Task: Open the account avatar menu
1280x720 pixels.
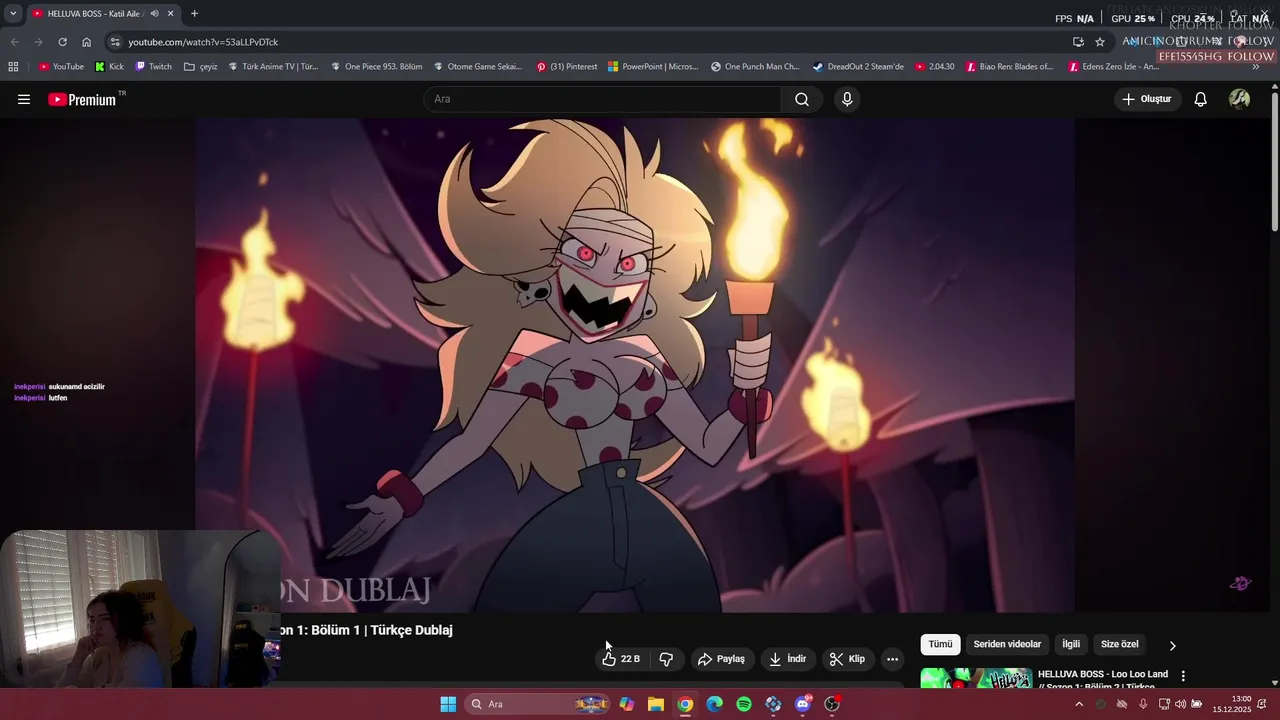Action: coord(1239,99)
